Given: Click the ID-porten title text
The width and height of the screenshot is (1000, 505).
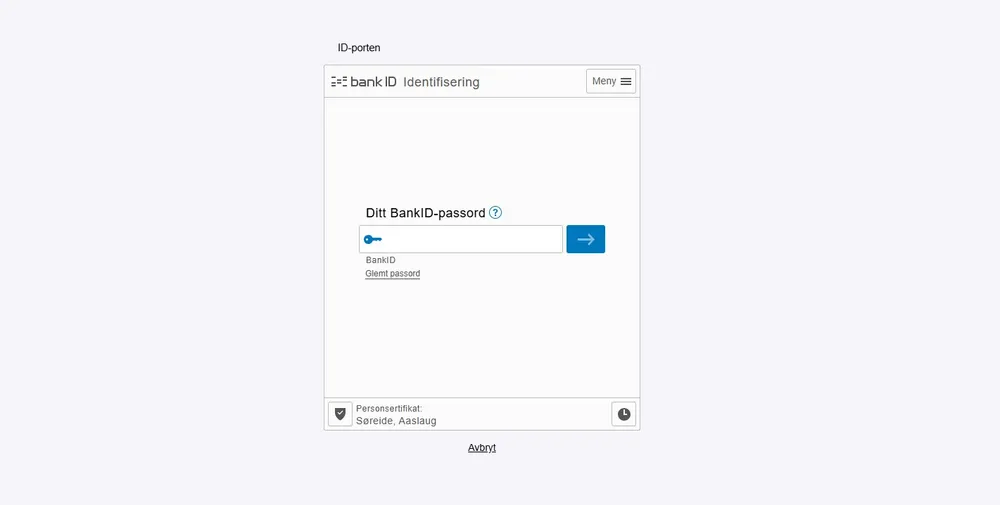Looking at the screenshot, I should coord(359,47).
